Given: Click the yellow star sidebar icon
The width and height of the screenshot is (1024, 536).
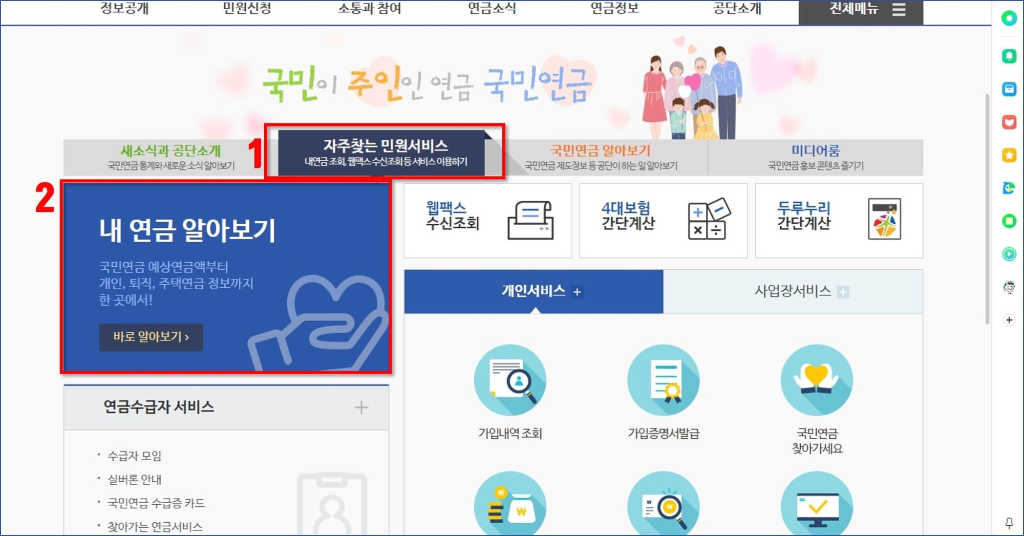Looking at the screenshot, I should tap(1009, 155).
